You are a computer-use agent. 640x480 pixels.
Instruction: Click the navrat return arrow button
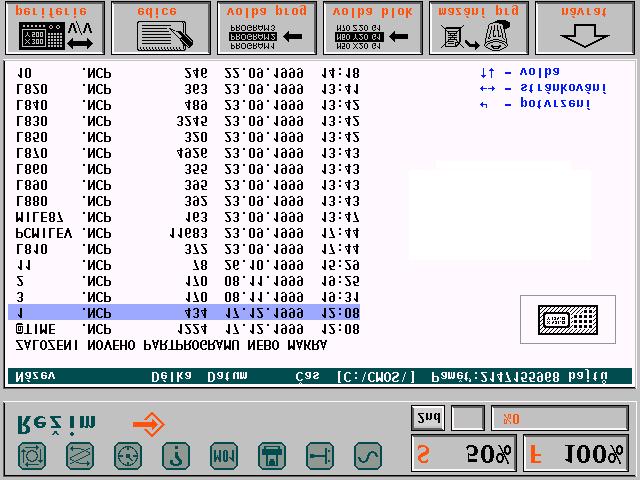tap(584, 28)
